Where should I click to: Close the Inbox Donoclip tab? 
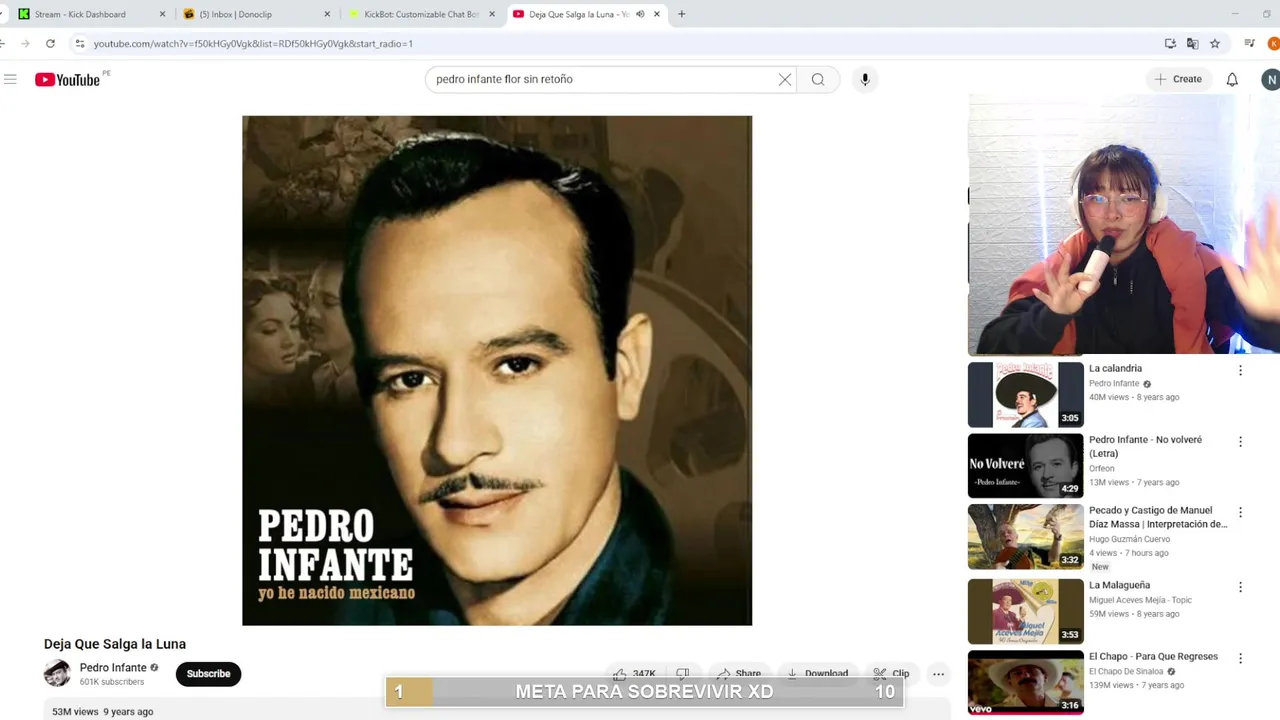coord(327,14)
